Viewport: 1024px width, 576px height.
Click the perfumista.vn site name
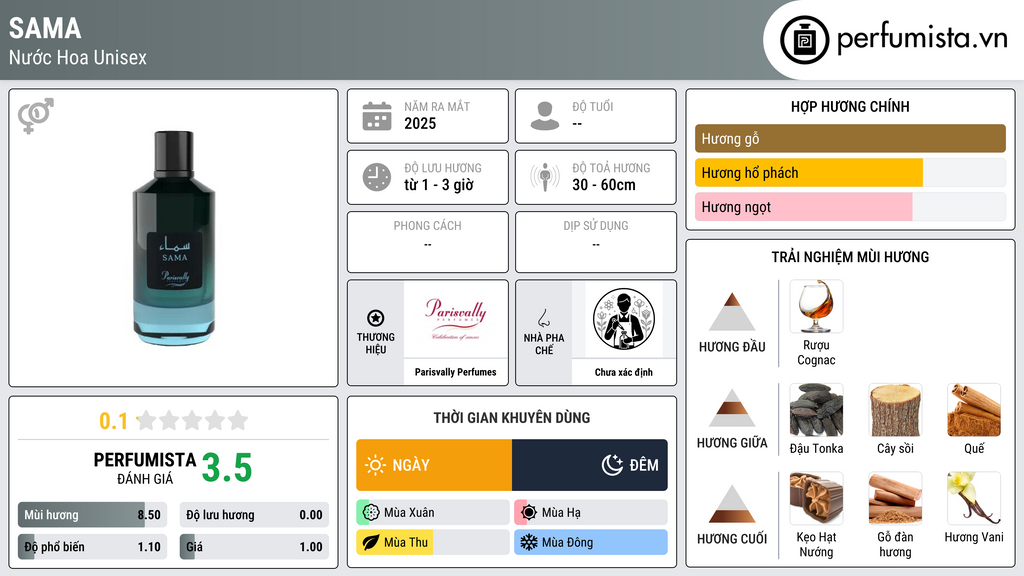click(x=922, y=39)
